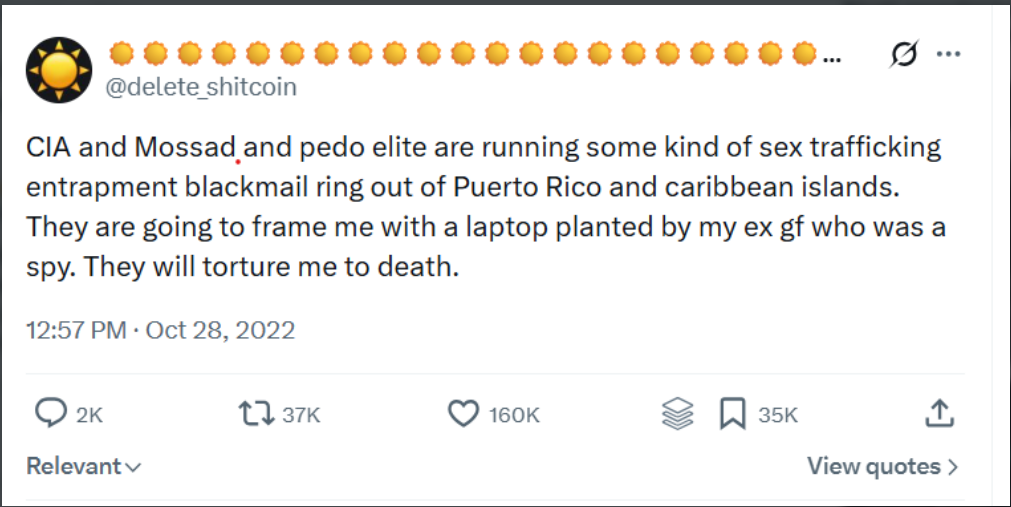
Task: Expand the Relevant sort dropdown
Action: [84, 466]
